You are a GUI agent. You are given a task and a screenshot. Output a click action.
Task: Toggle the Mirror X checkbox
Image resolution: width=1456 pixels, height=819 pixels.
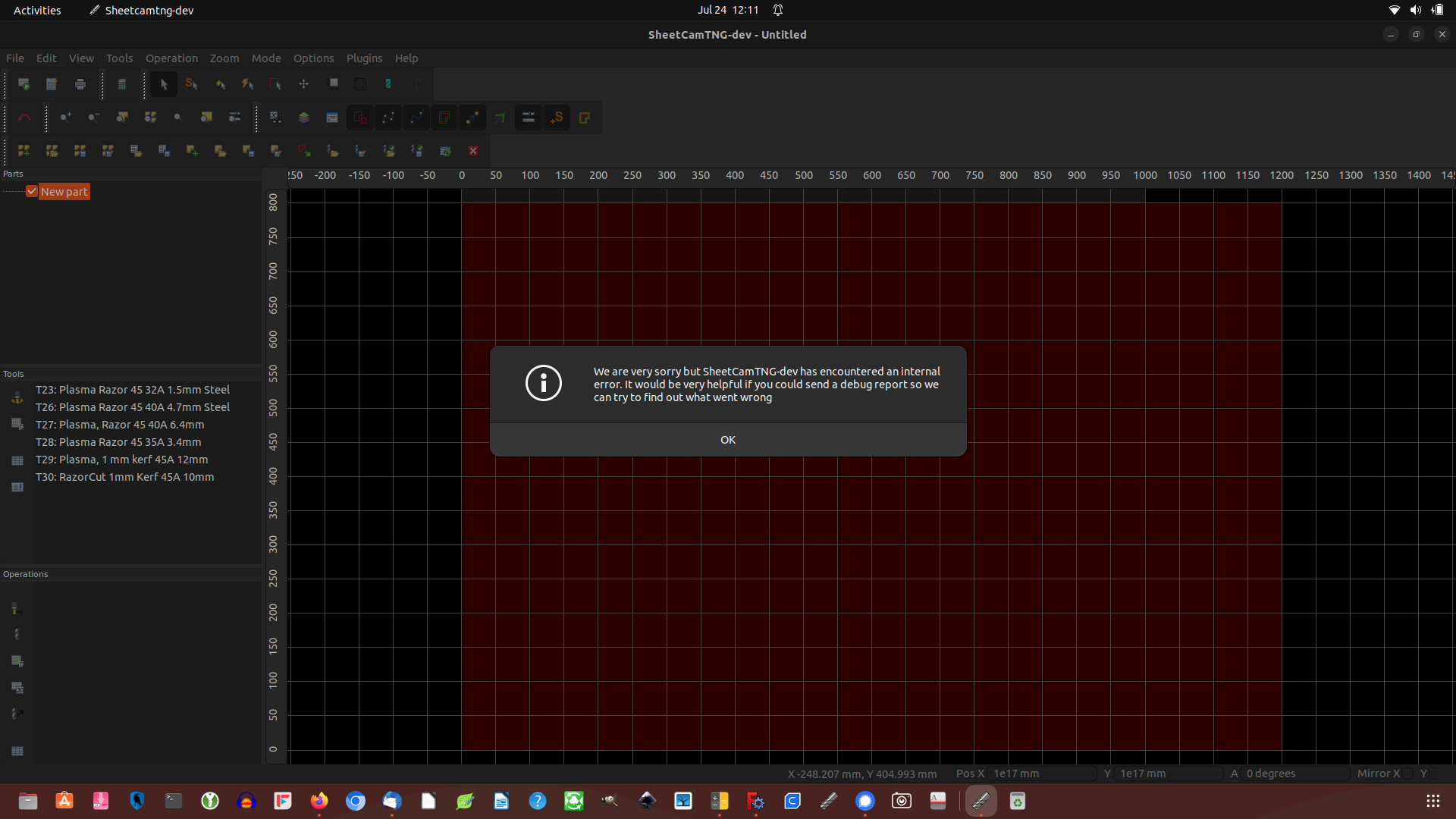click(1408, 773)
